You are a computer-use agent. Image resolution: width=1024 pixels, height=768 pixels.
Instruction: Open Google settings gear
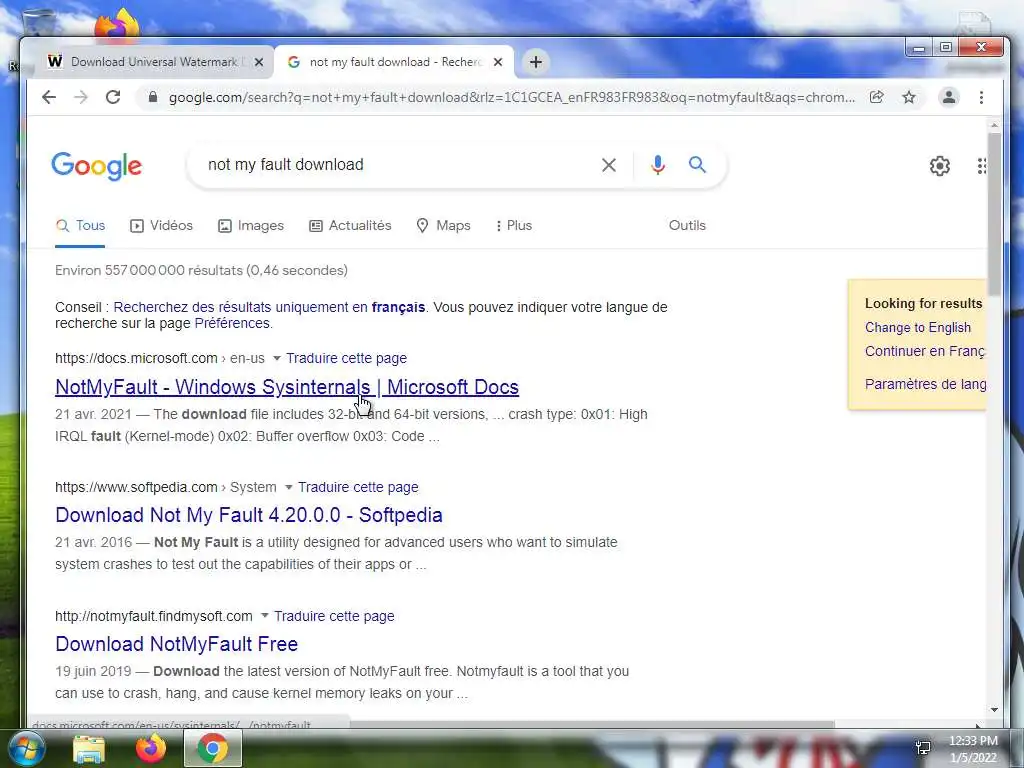[939, 166]
